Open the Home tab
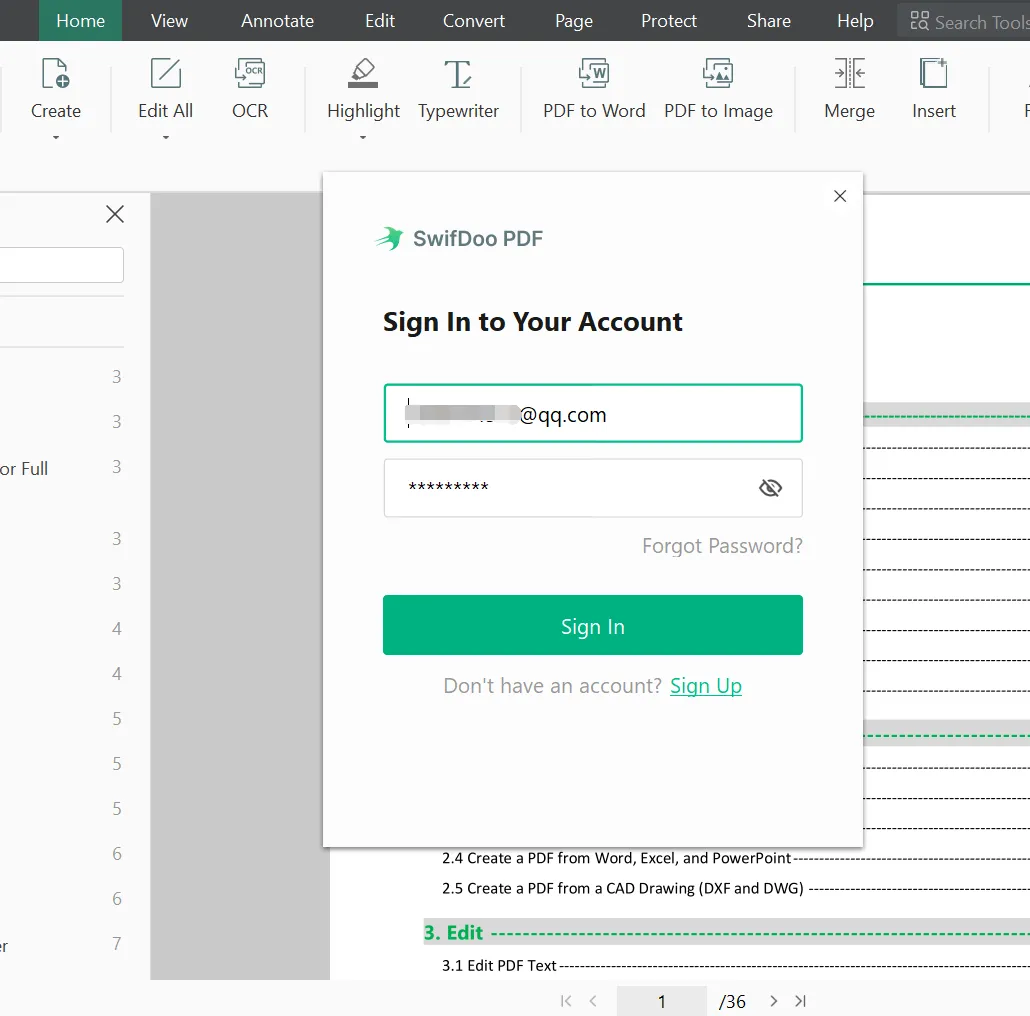The width and height of the screenshot is (1030, 1016). tap(80, 20)
